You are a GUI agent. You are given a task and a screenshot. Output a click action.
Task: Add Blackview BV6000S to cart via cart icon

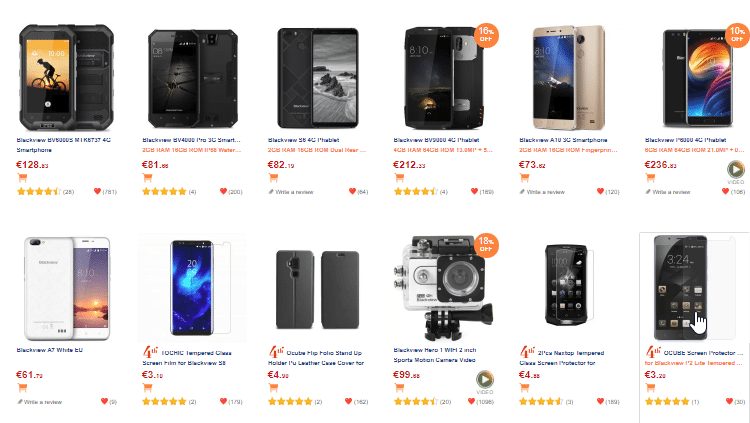tap(24, 178)
